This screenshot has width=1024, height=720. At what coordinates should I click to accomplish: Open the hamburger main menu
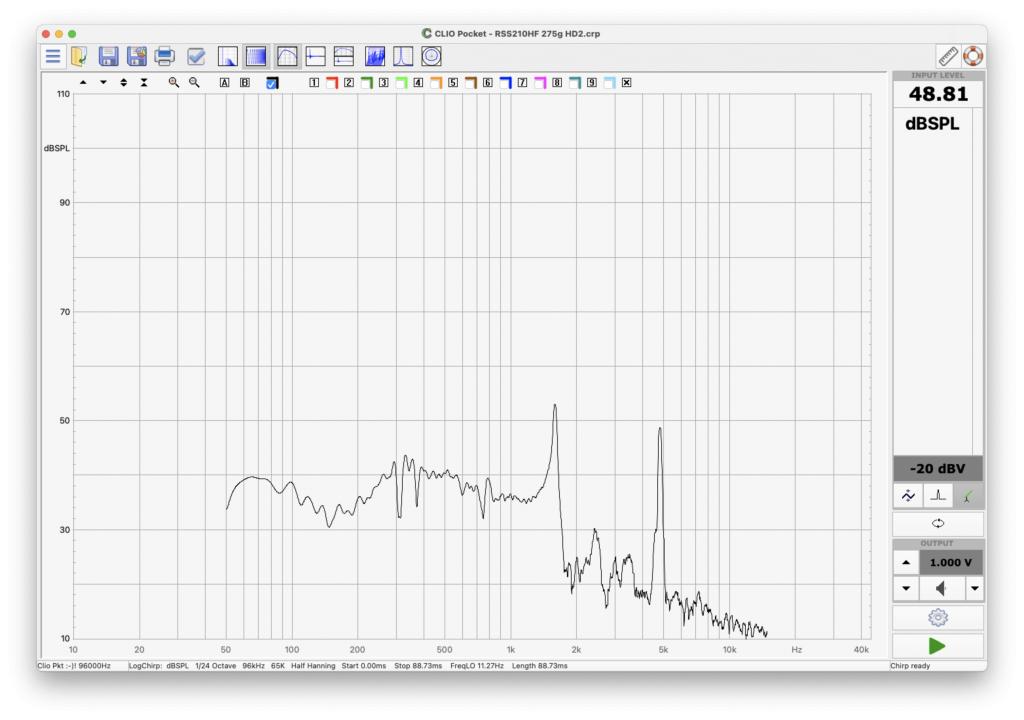pyautogui.click(x=53, y=57)
